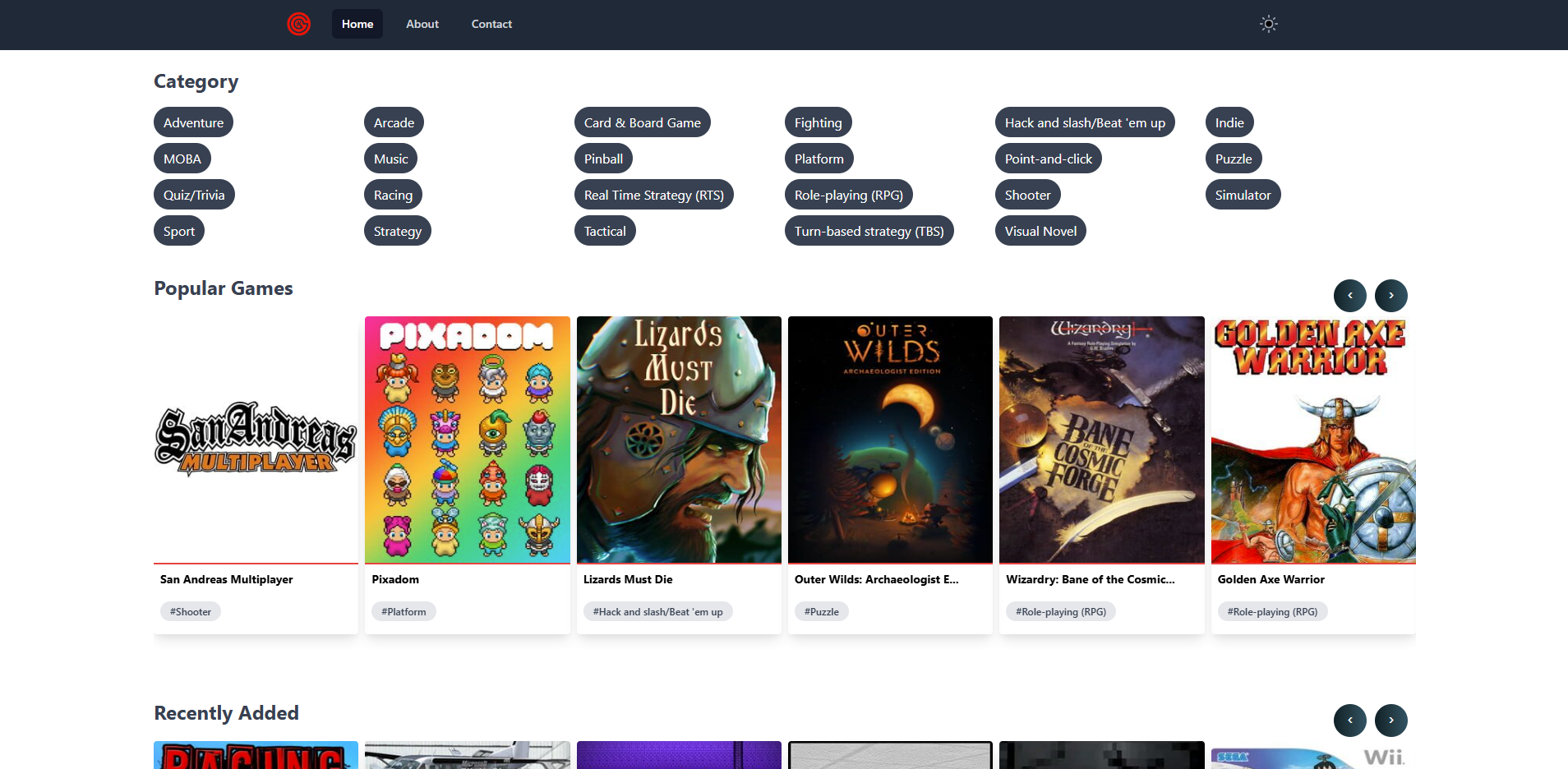This screenshot has height=769, width=1568.
Task: Open Wizardry Bane of Cosmic Forge cover
Action: (1102, 440)
